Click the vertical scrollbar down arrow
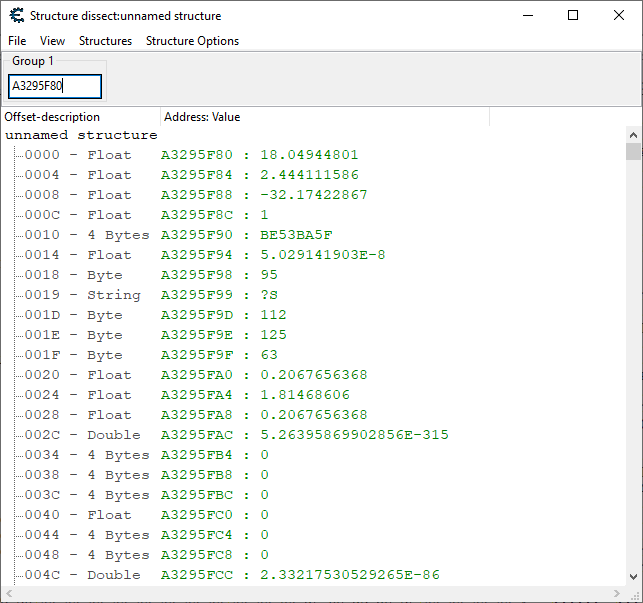The width and height of the screenshot is (643, 603). 633,577
